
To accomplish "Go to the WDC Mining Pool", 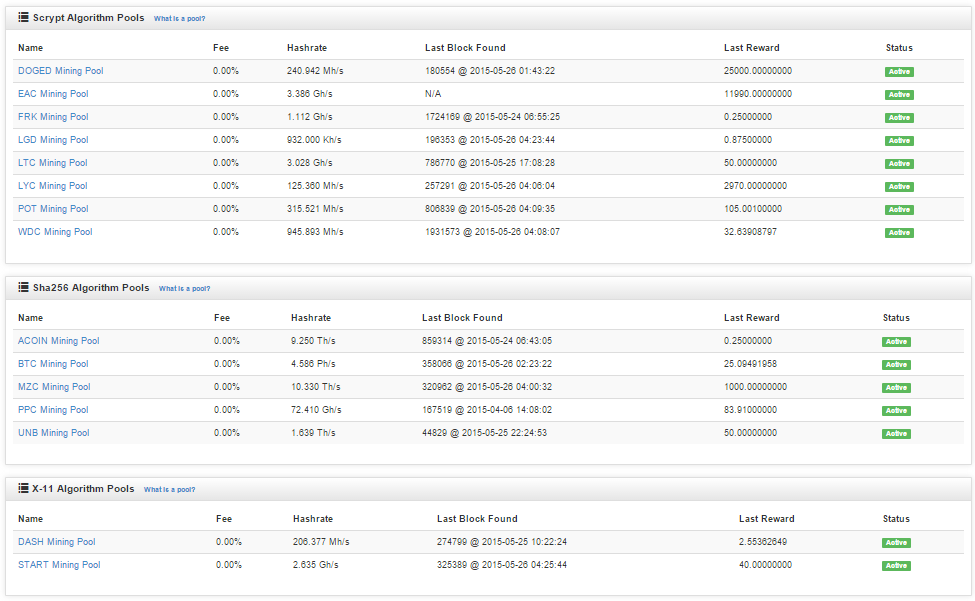I will click(55, 232).
